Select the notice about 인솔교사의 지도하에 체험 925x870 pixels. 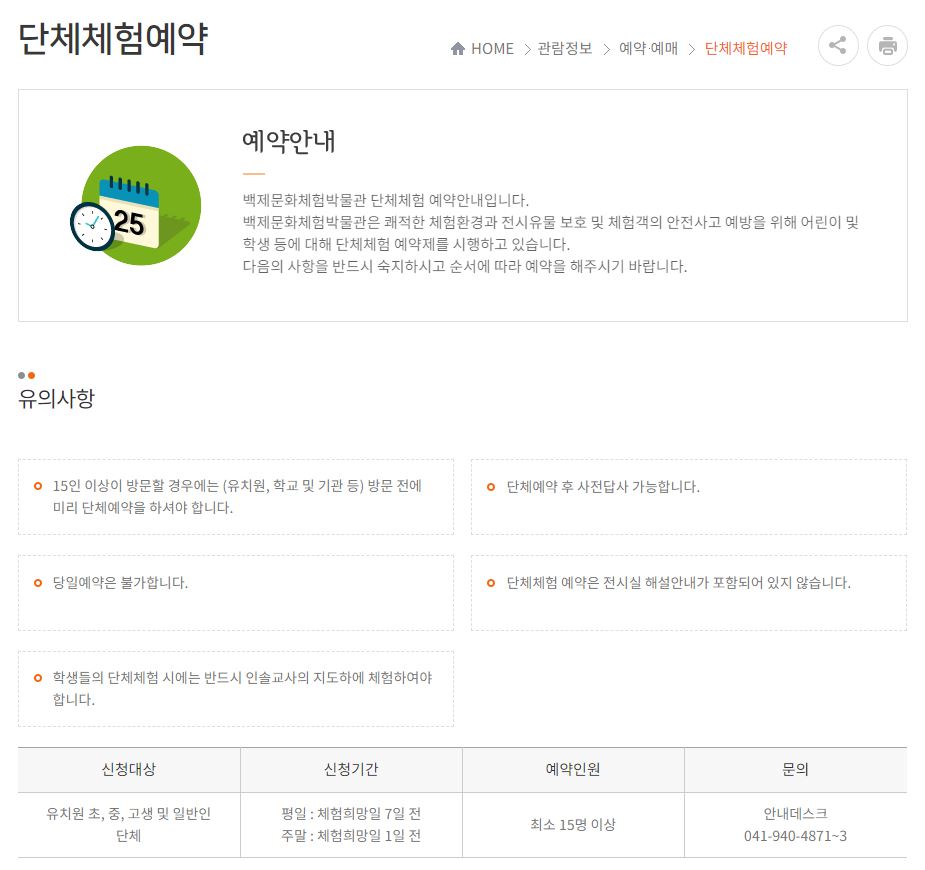pos(236,689)
